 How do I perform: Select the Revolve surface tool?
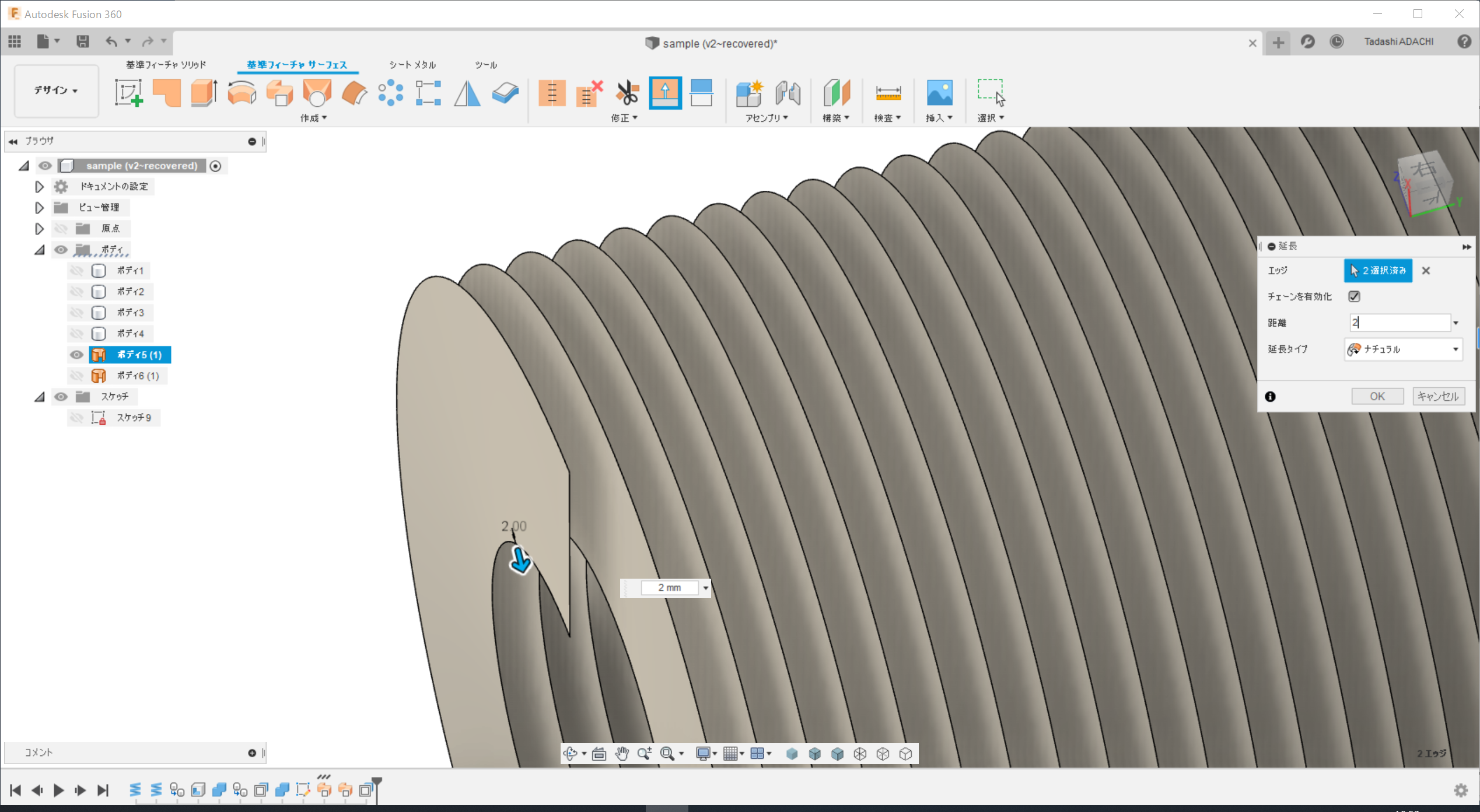(242, 92)
